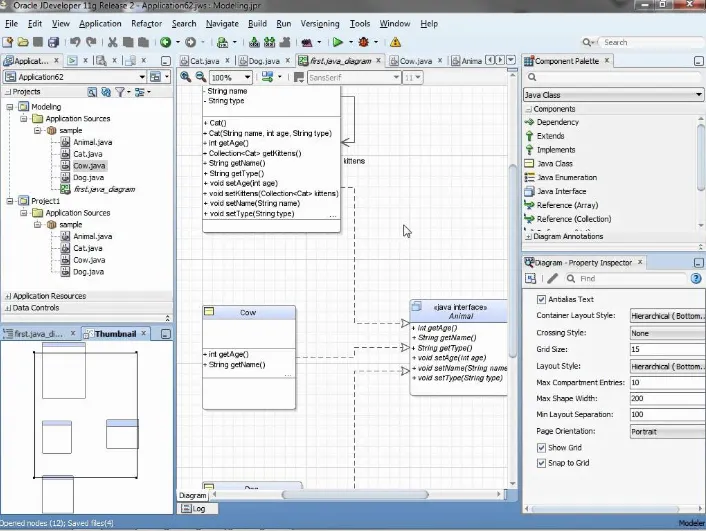This screenshot has width=706, height=531.
Task: Switch to the Cow.java editor tab
Action: pyautogui.click(x=415, y=61)
